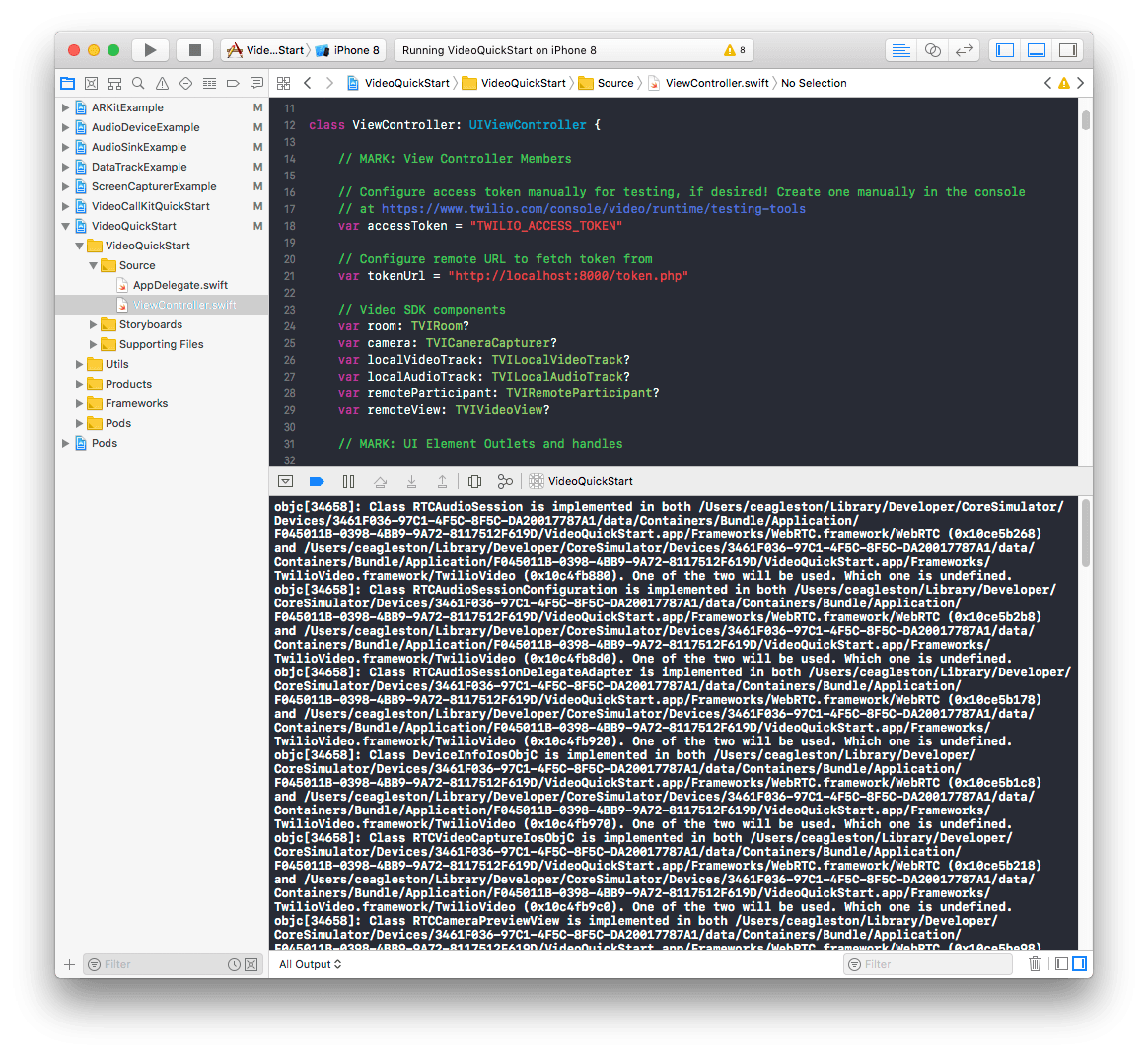Open the Debug View Hierarchy icon
The image size is (1148, 1057).
click(x=474, y=481)
